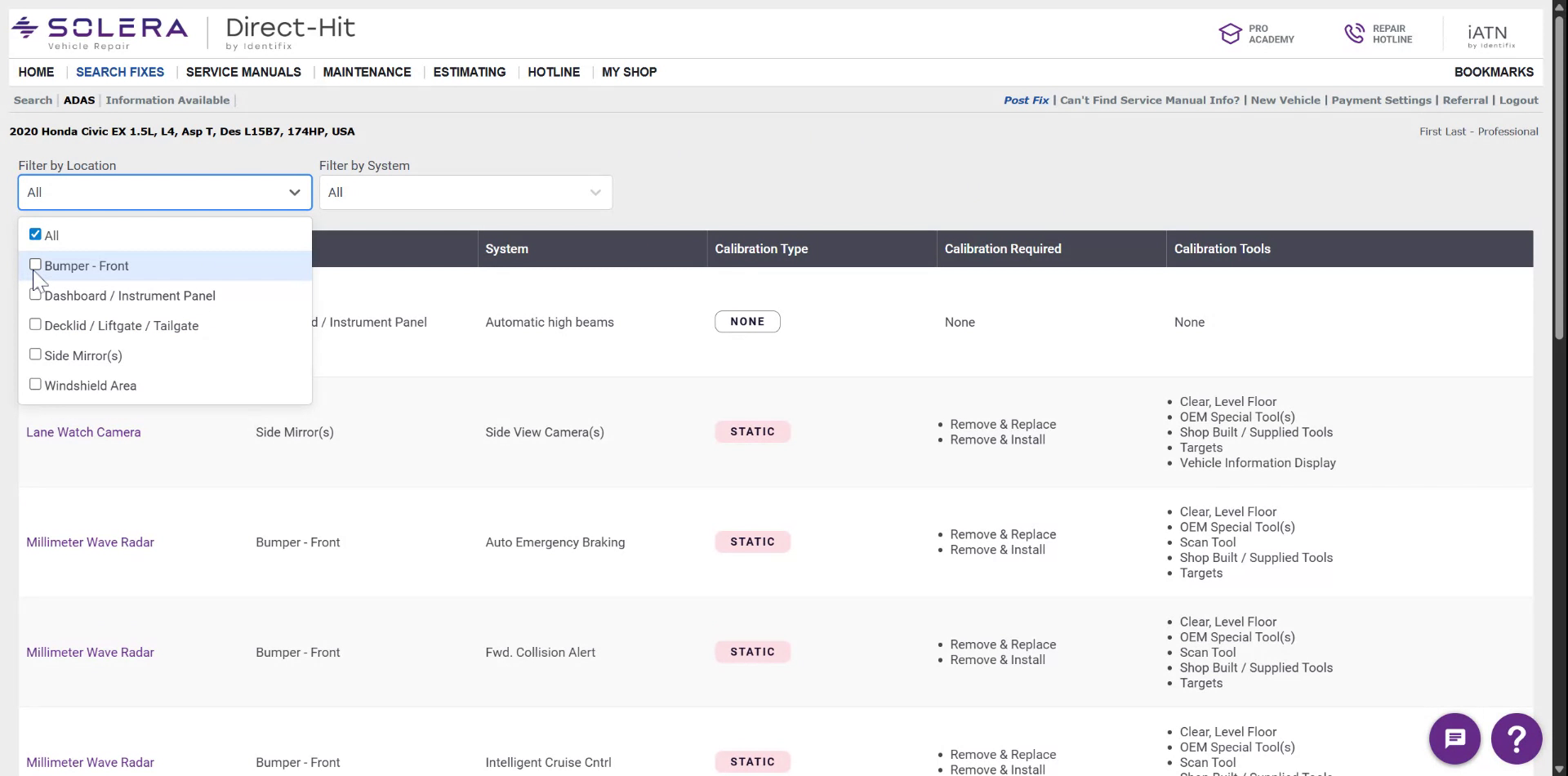The height and width of the screenshot is (776, 1568).
Task: Switch to the ADAS tab
Action: tap(79, 100)
